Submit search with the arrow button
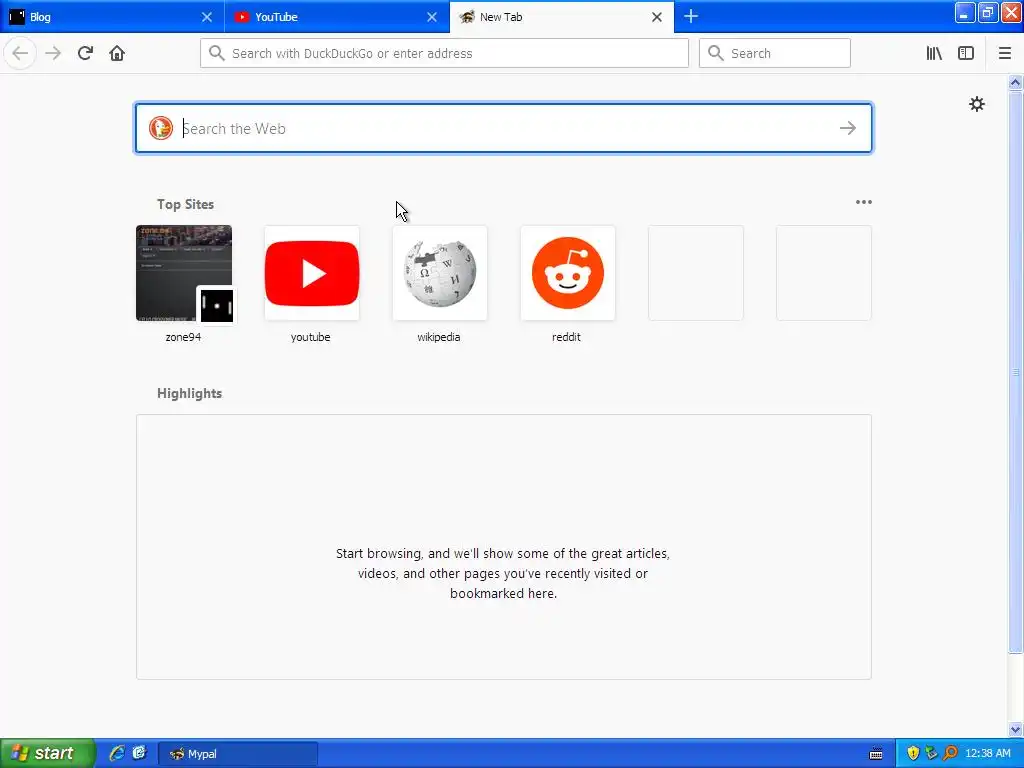The height and width of the screenshot is (768, 1024). (848, 128)
